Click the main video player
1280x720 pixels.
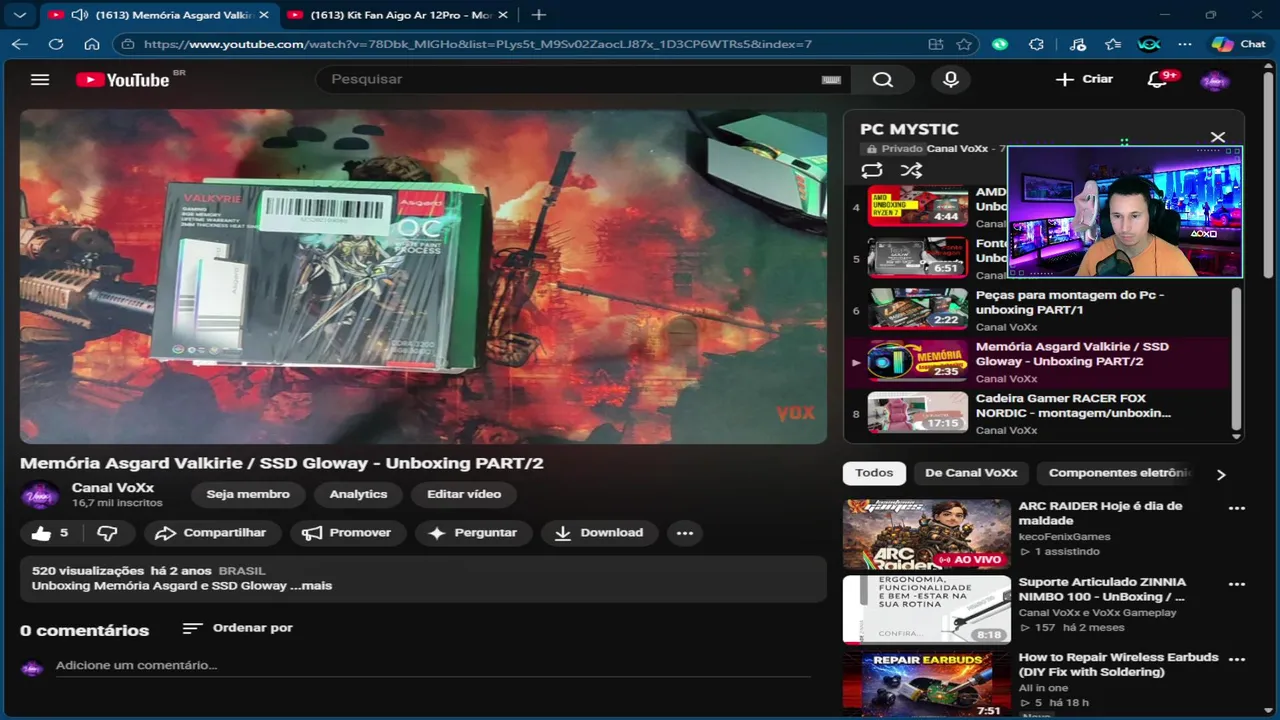423,276
